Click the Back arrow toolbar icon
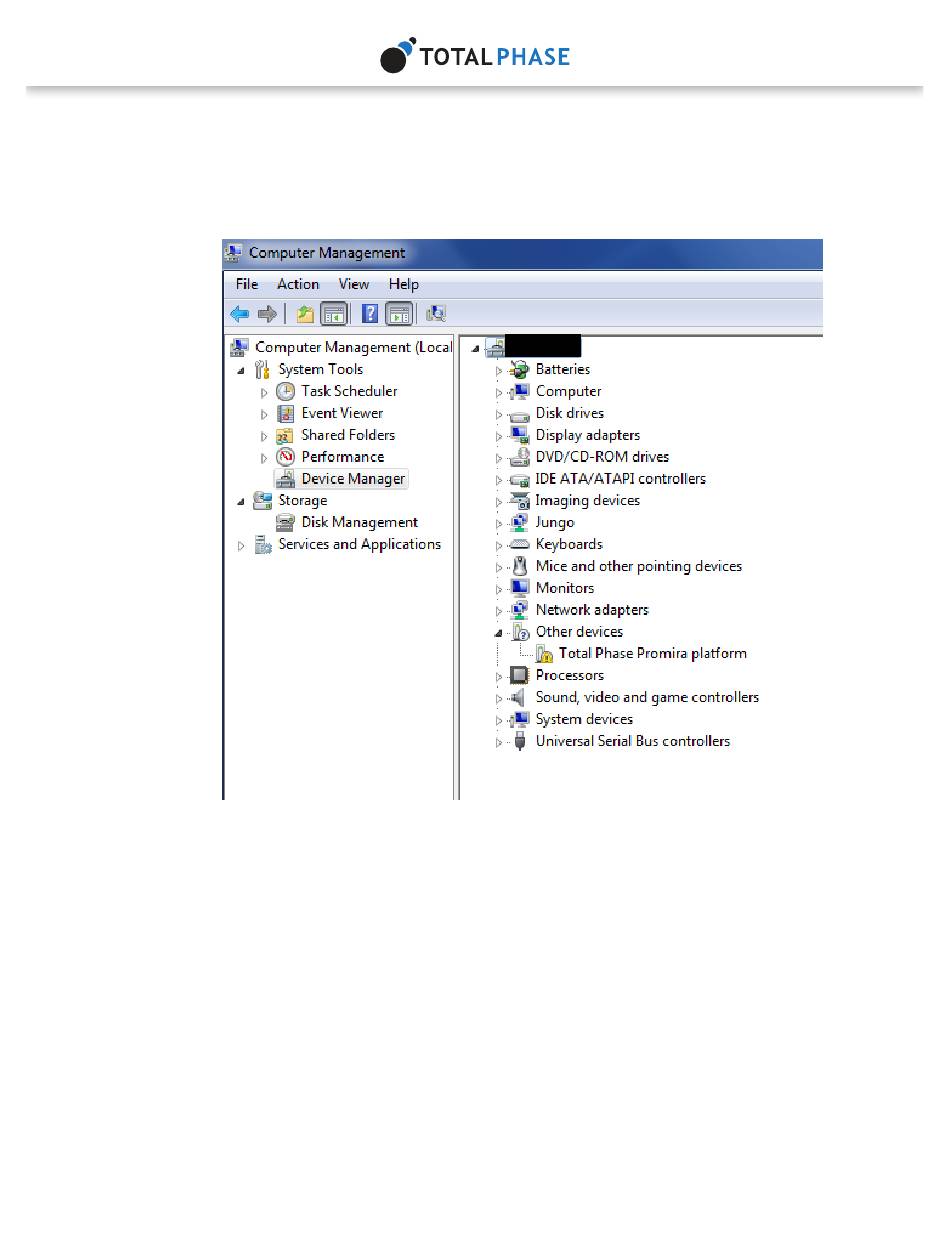This screenshot has width=950, height=1241. 239,314
